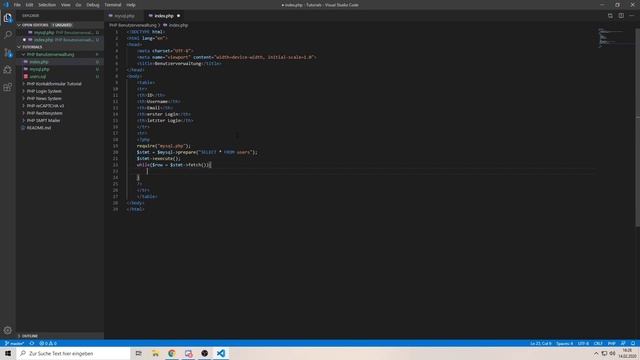Select mysql.php in Open Editors list
Viewport: 640px width, 360px height.
tap(60, 32)
